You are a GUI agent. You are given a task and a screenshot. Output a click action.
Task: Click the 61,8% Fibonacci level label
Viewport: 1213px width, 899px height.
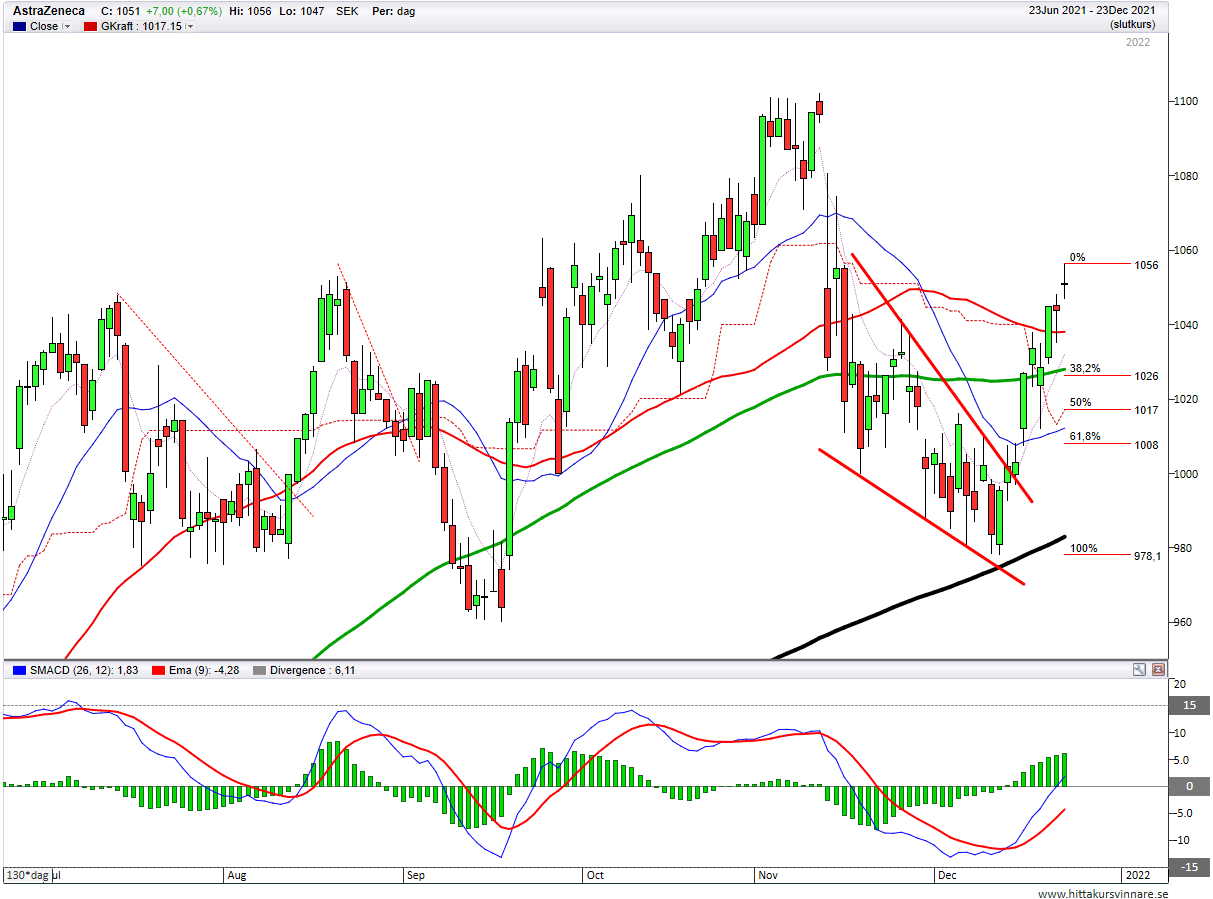[1085, 437]
